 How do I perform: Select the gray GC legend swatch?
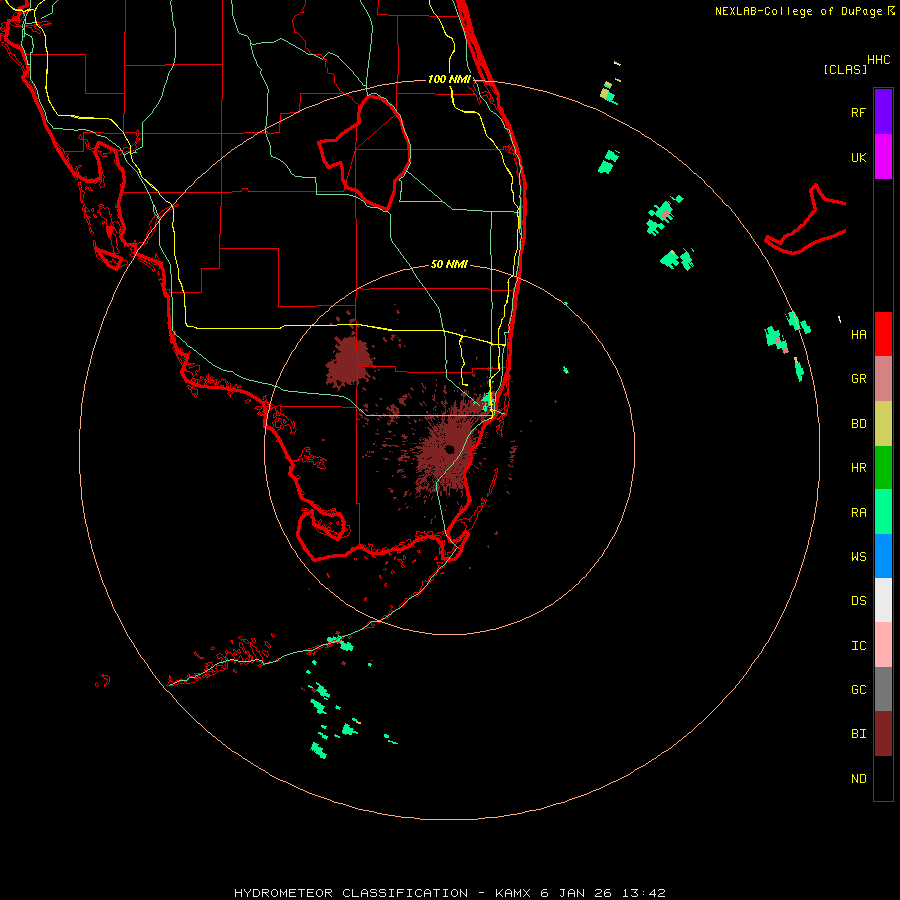tap(883, 689)
